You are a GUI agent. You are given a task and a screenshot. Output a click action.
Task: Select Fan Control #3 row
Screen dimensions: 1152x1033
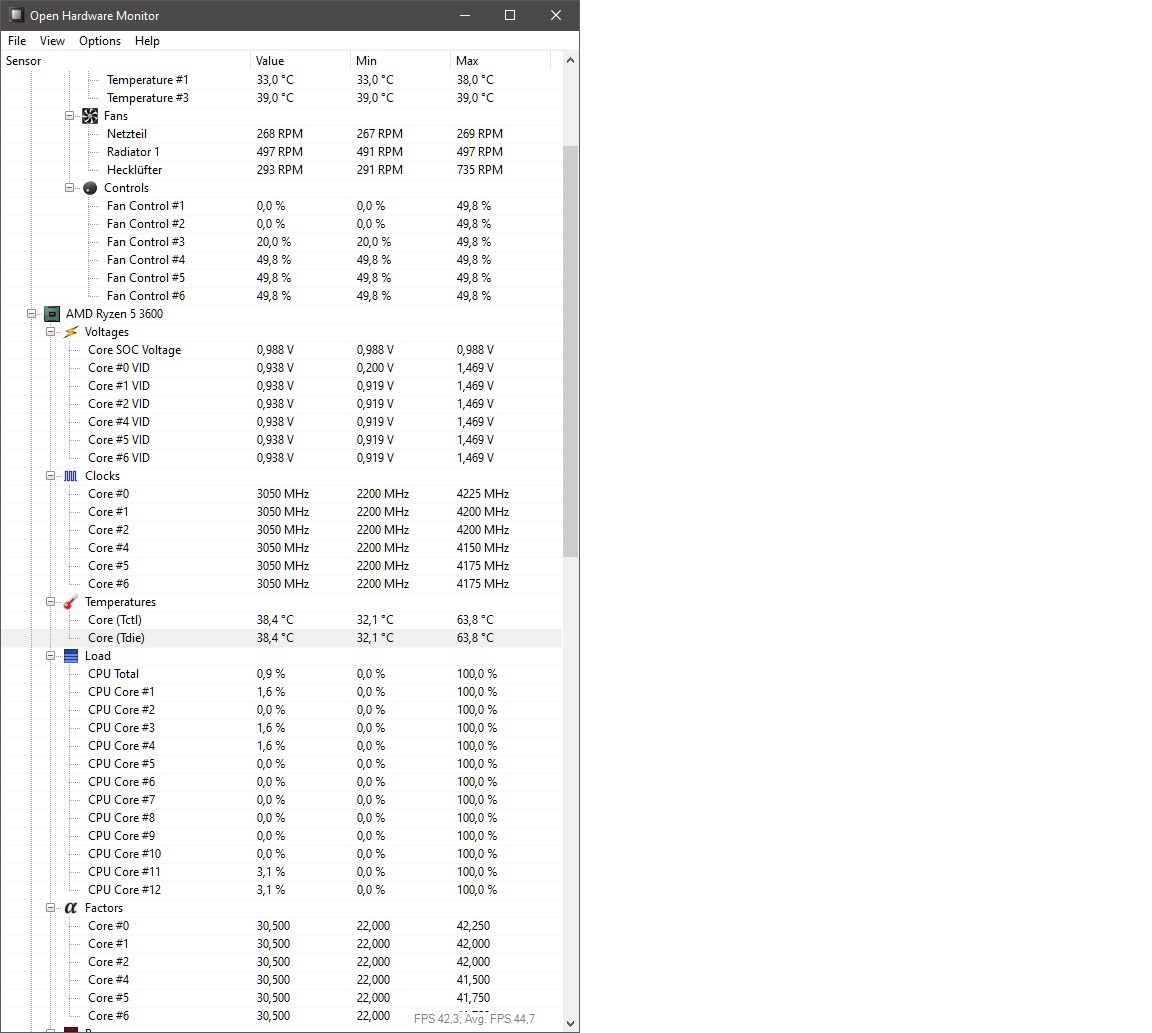[281, 242]
